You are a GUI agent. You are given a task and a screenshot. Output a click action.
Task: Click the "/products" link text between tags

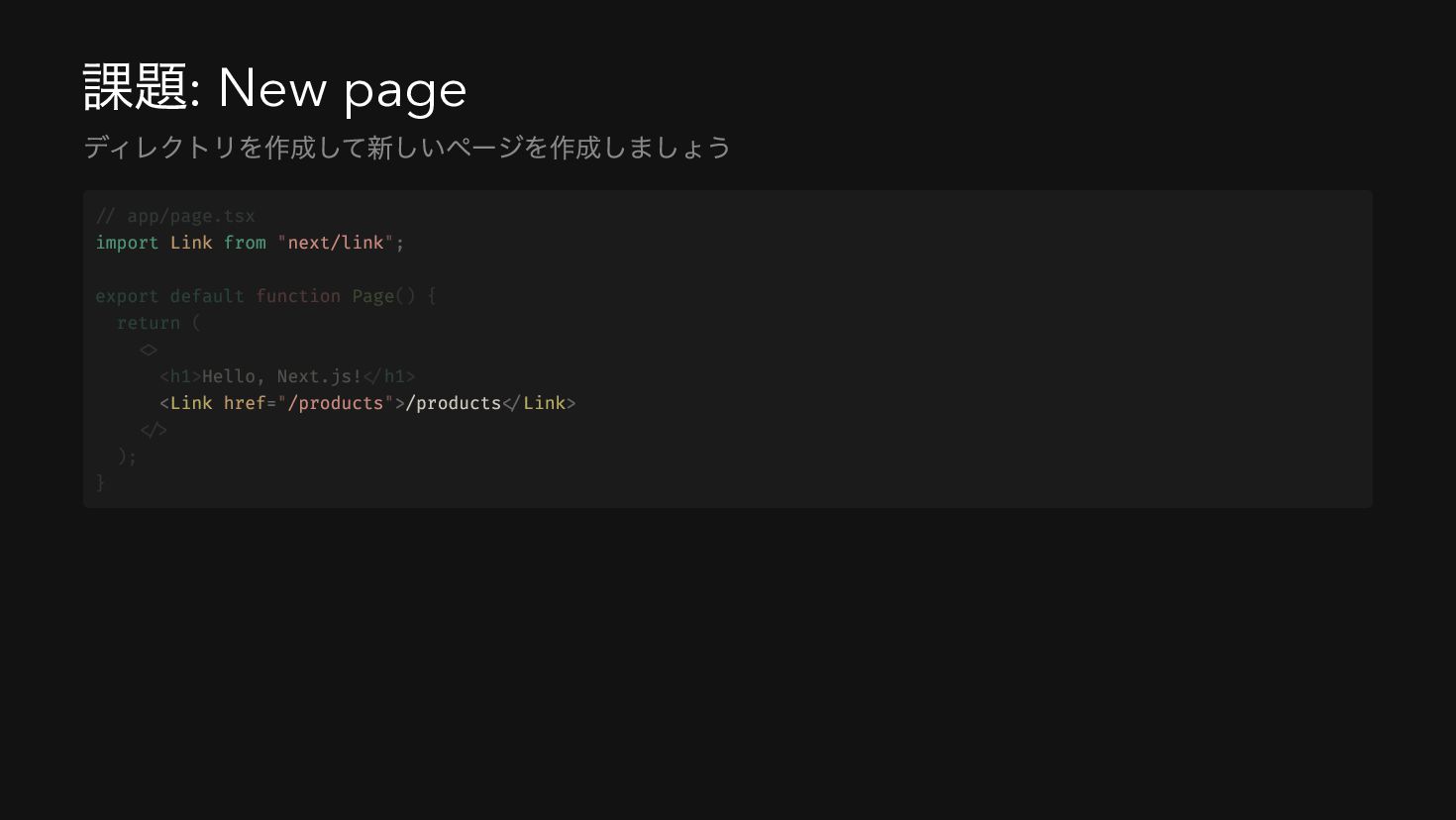454,403
